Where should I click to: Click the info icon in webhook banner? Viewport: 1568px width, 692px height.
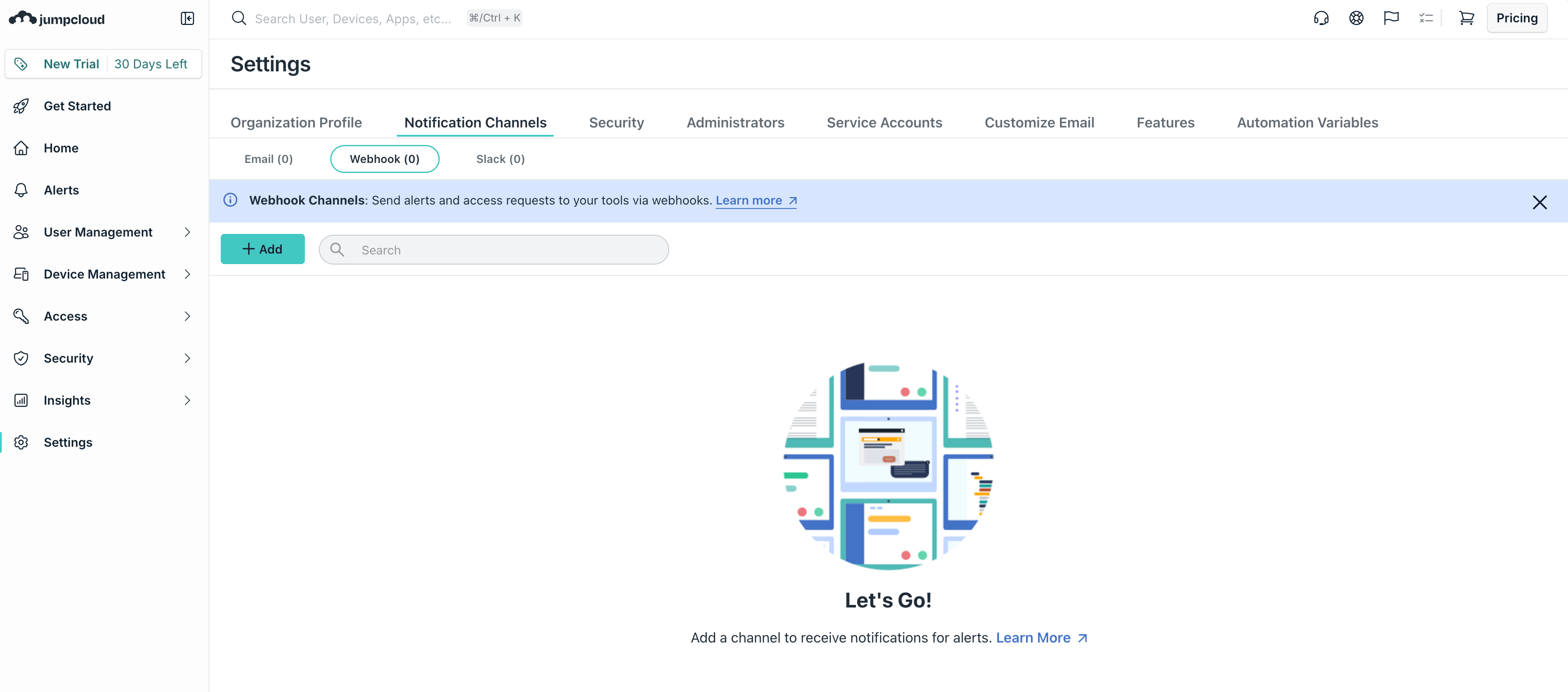(x=230, y=200)
